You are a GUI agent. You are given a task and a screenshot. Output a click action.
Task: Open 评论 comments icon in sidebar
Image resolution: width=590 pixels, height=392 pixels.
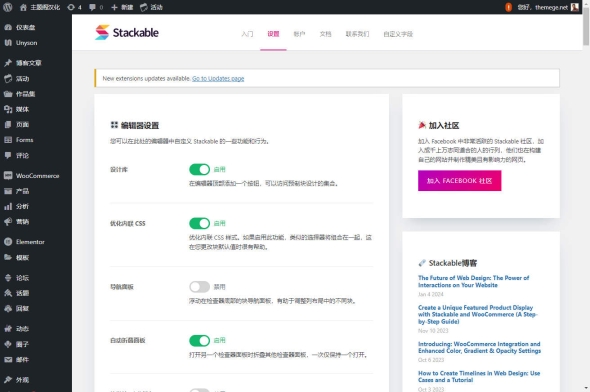tap(8, 155)
